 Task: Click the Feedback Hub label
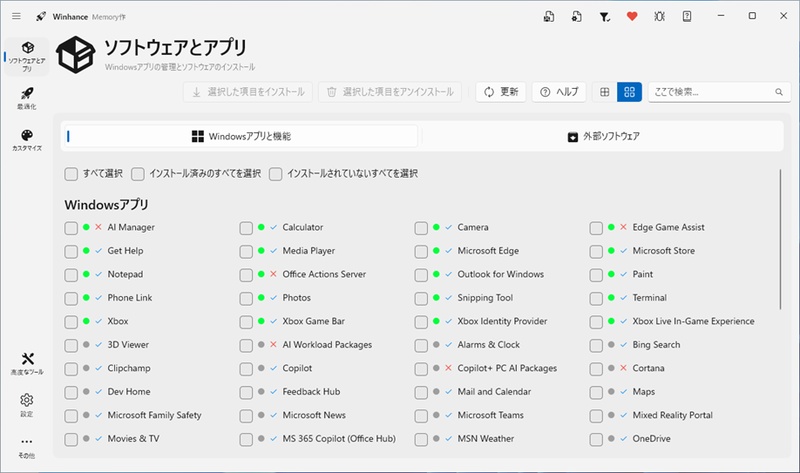[x=311, y=391]
